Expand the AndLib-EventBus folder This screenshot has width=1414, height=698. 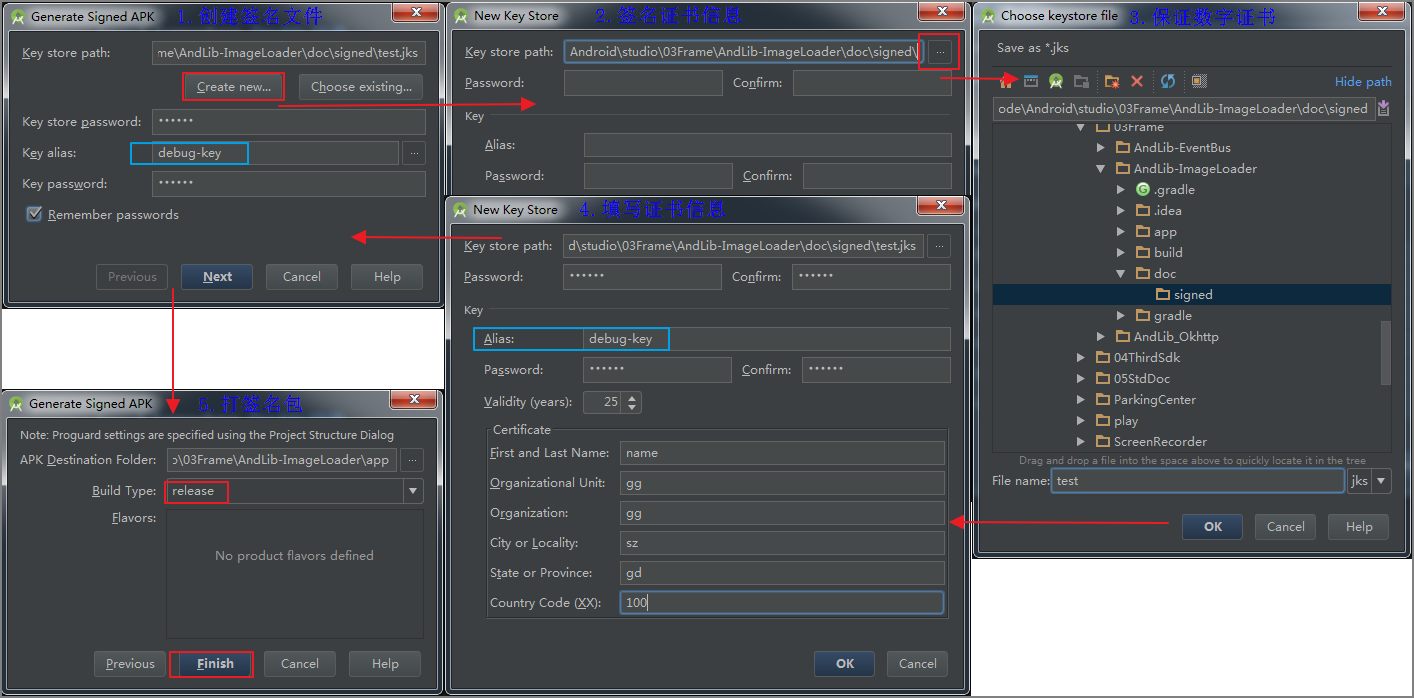pos(1101,148)
